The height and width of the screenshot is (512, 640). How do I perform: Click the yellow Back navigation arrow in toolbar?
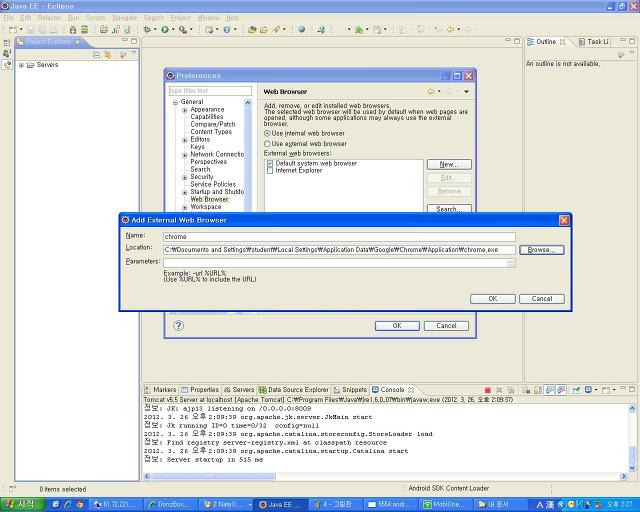pos(450,29)
